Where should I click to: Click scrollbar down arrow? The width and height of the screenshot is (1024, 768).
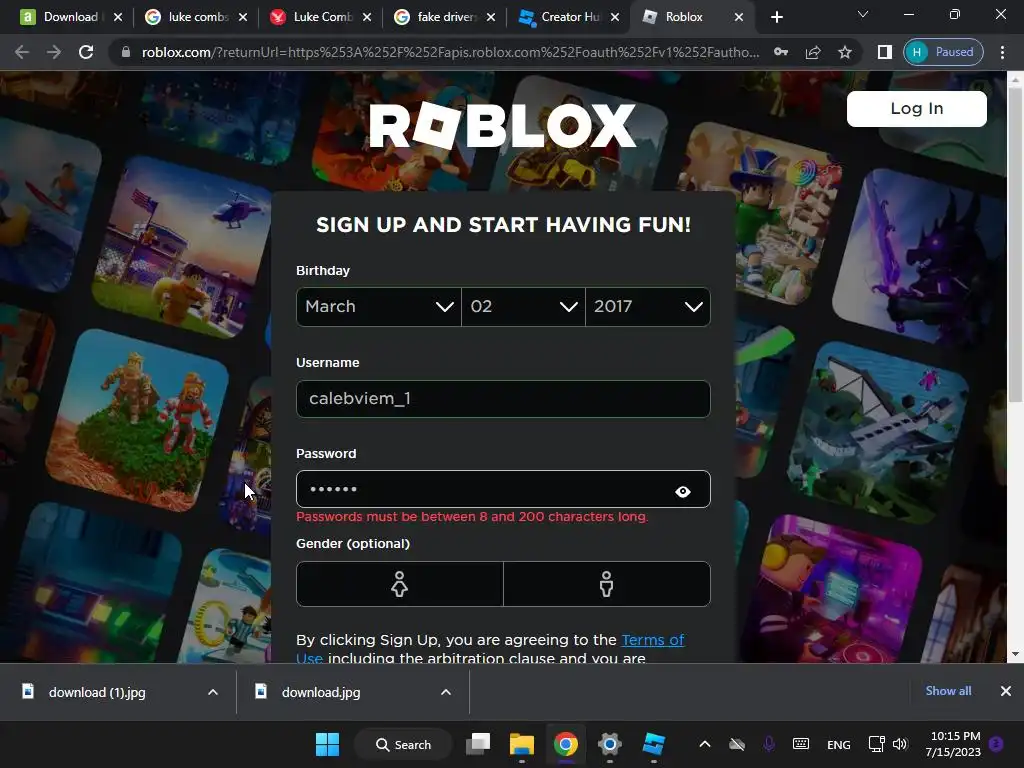[1015, 654]
